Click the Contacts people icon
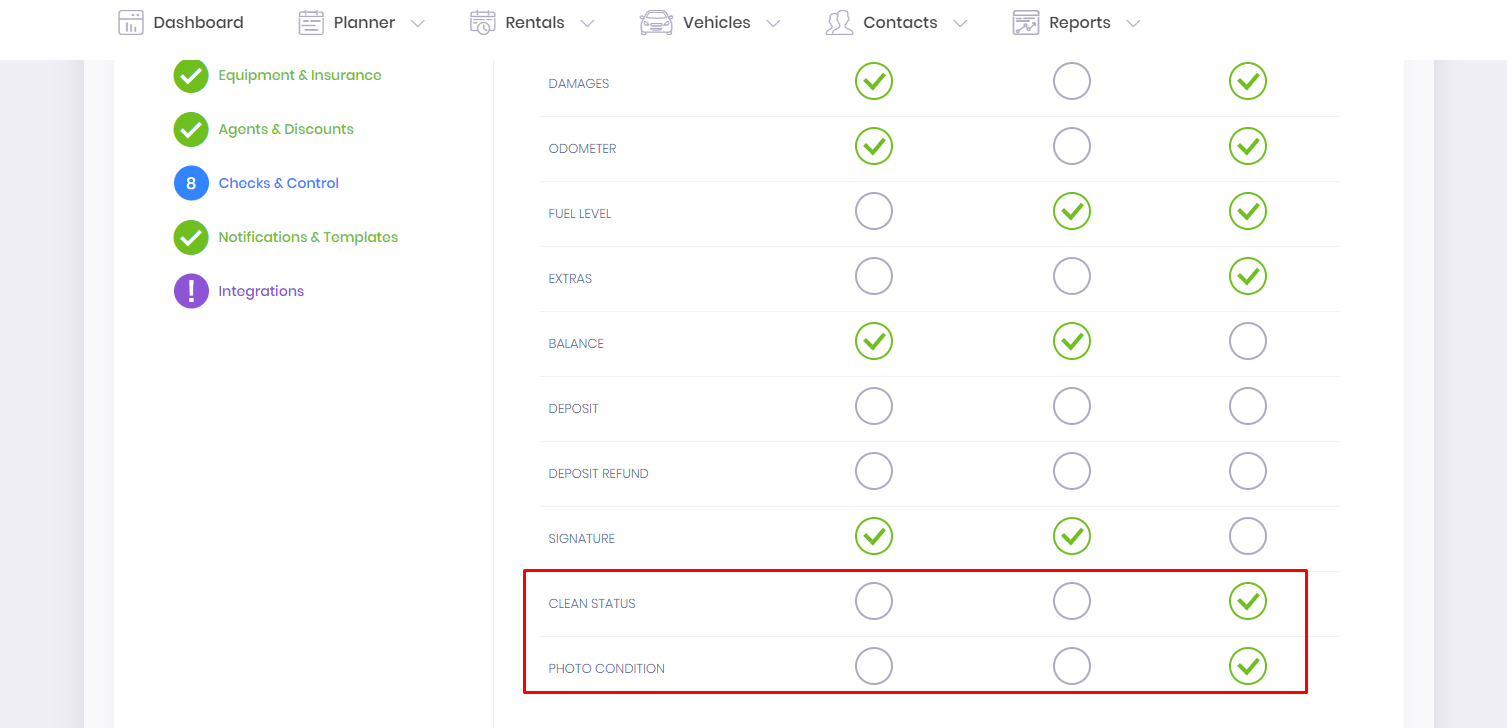Viewport: 1507px width, 728px height. 839,22
